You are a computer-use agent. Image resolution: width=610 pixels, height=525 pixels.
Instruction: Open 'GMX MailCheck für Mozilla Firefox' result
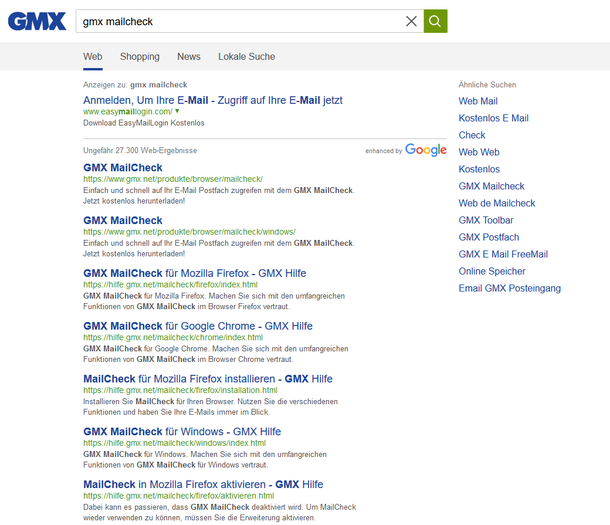(195, 273)
